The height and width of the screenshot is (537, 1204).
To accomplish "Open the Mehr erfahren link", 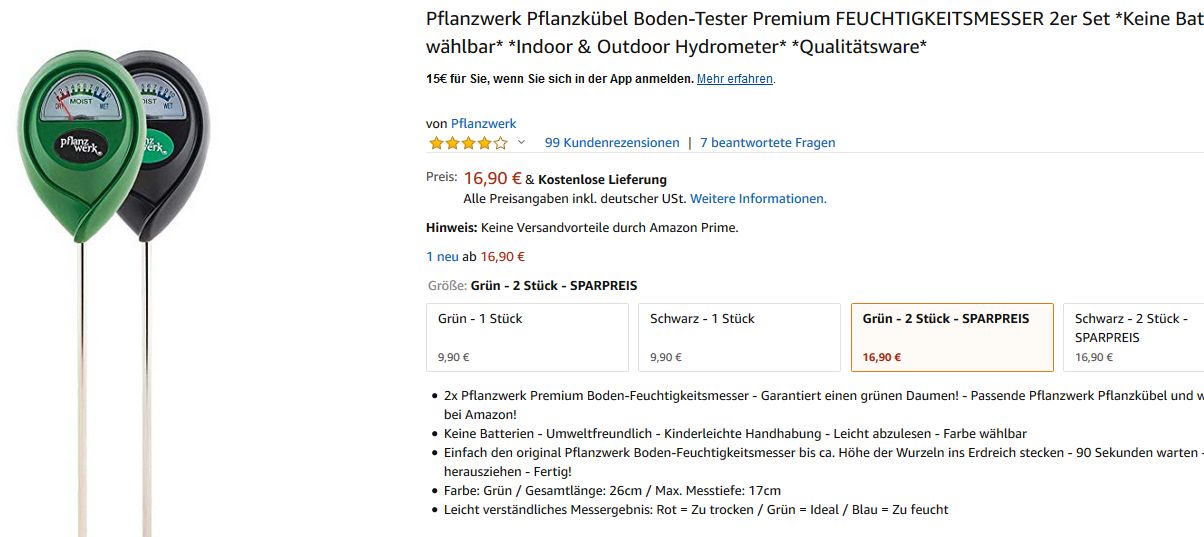I will [x=735, y=79].
